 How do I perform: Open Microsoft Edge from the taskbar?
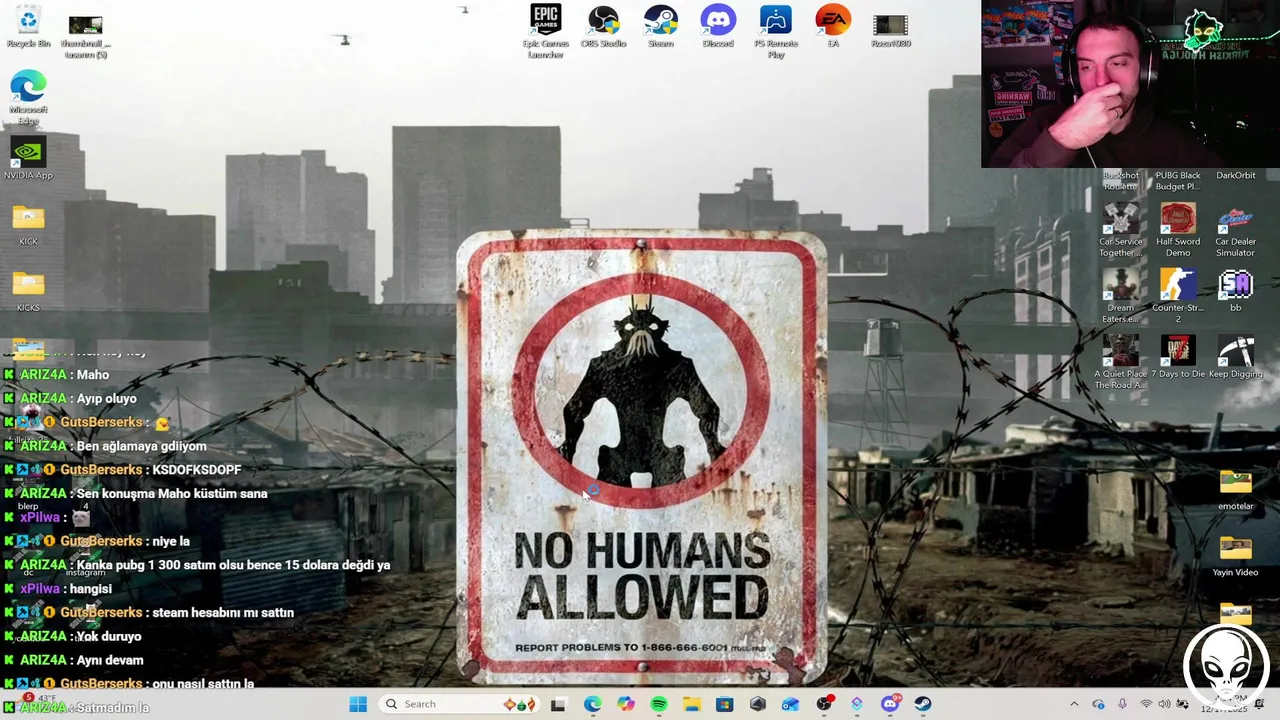[x=593, y=704]
